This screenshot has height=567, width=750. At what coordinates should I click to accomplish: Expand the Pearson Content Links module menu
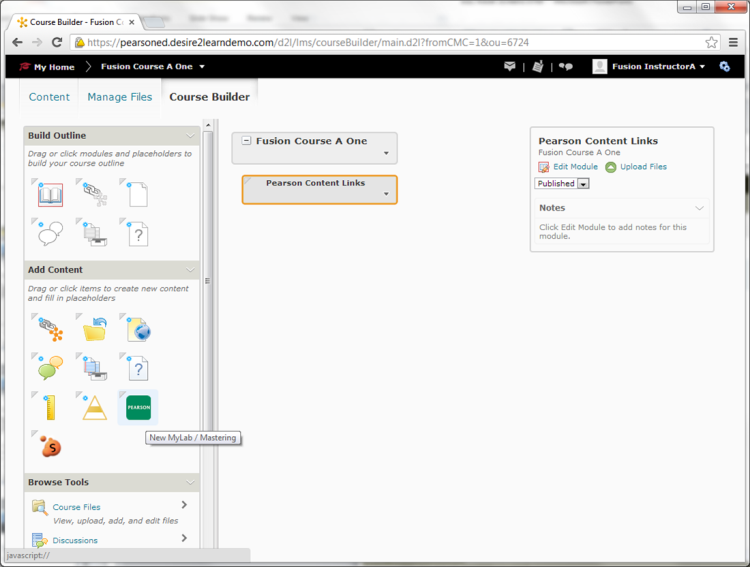(x=386, y=195)
